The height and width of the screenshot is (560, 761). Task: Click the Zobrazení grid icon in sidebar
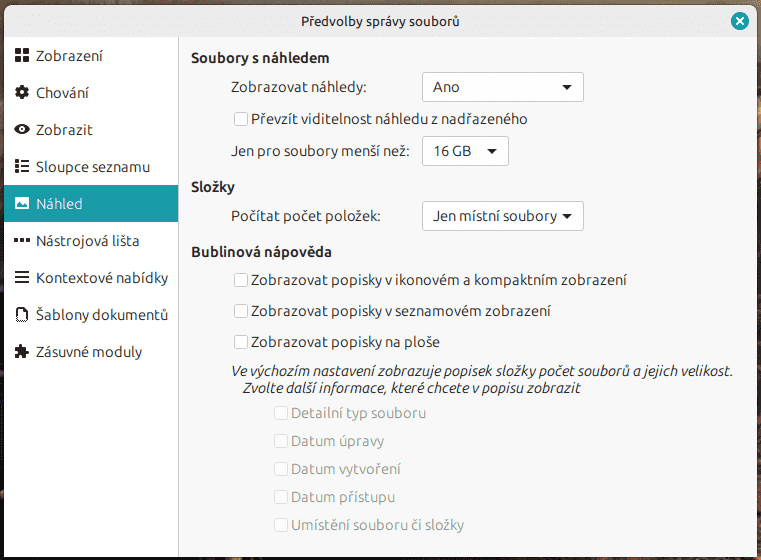pyautogui.click(x=22, y=56)
